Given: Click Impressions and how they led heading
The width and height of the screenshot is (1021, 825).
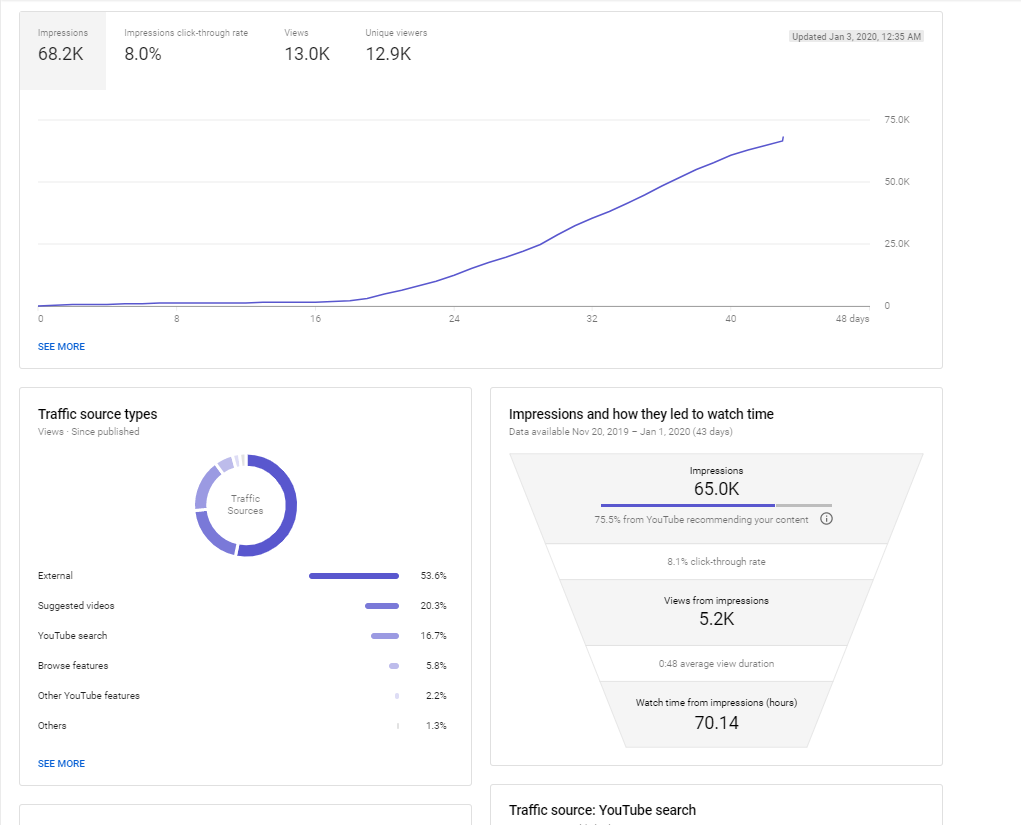Looking at the screenshot, I should (641, 414).
